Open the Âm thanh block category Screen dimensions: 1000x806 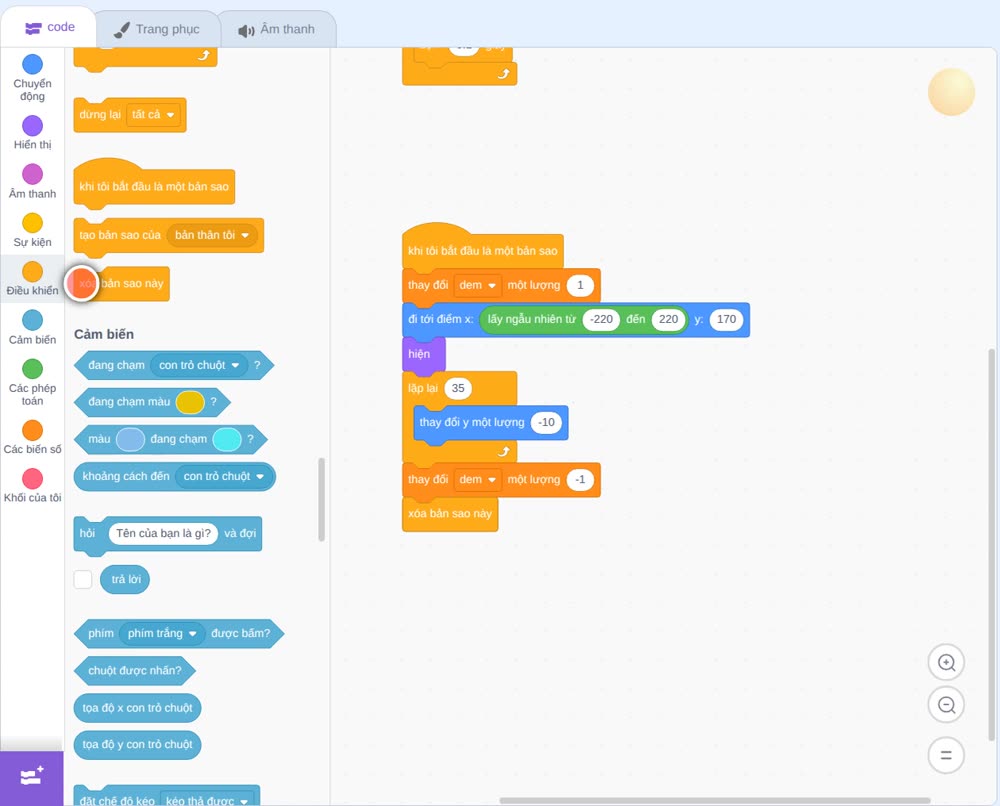[x=33, y=181]
